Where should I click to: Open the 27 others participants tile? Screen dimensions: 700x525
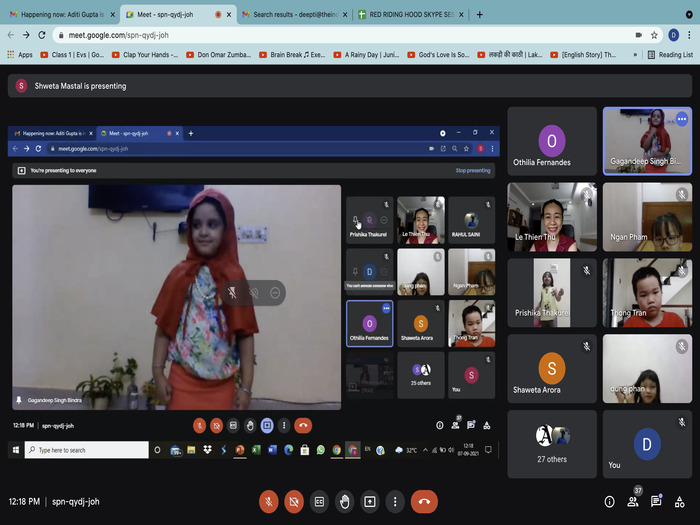(x=552, y=445)
